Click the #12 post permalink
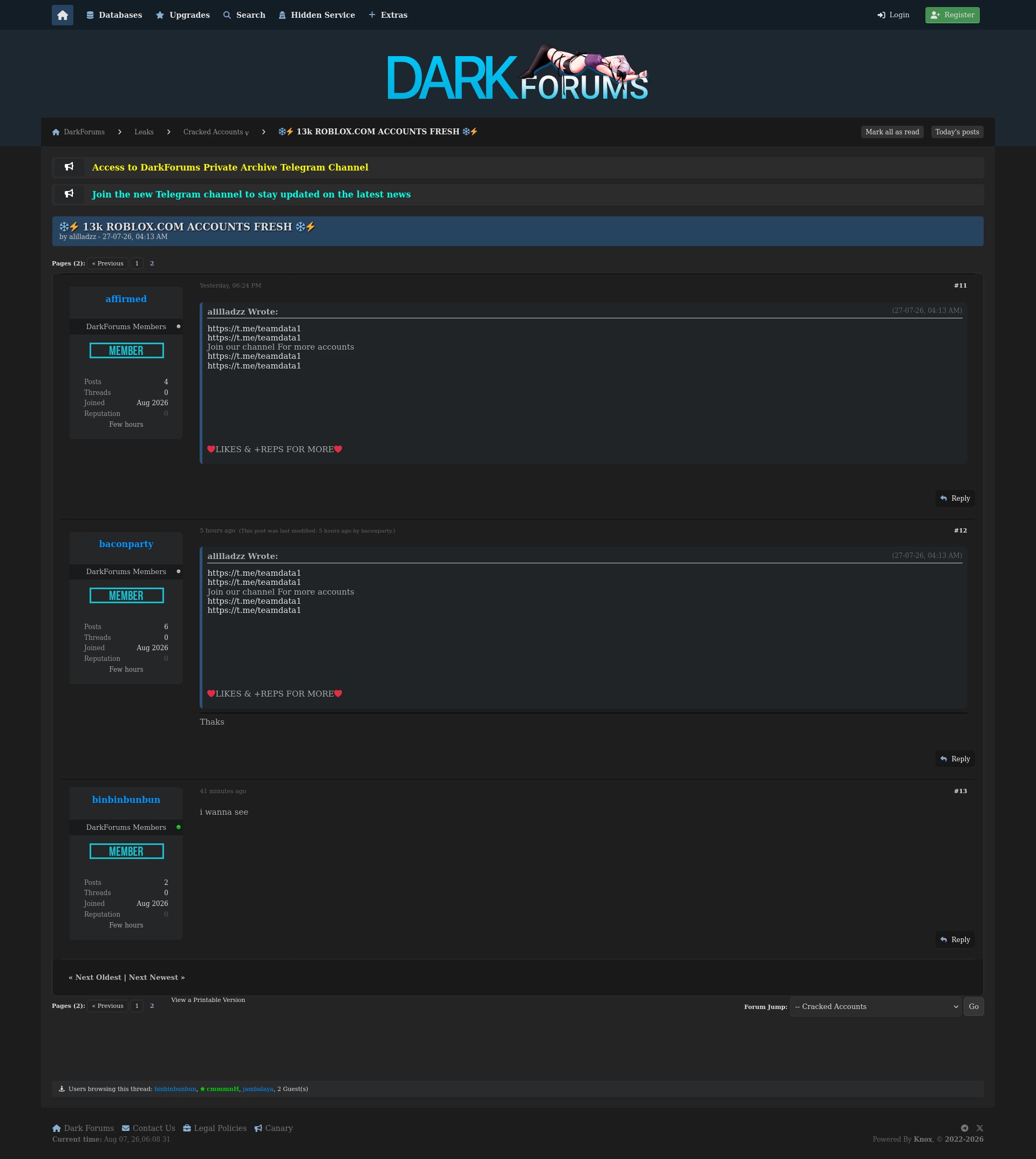Viewport: 1036px width, 1159px height. click(x=960, y=530)
